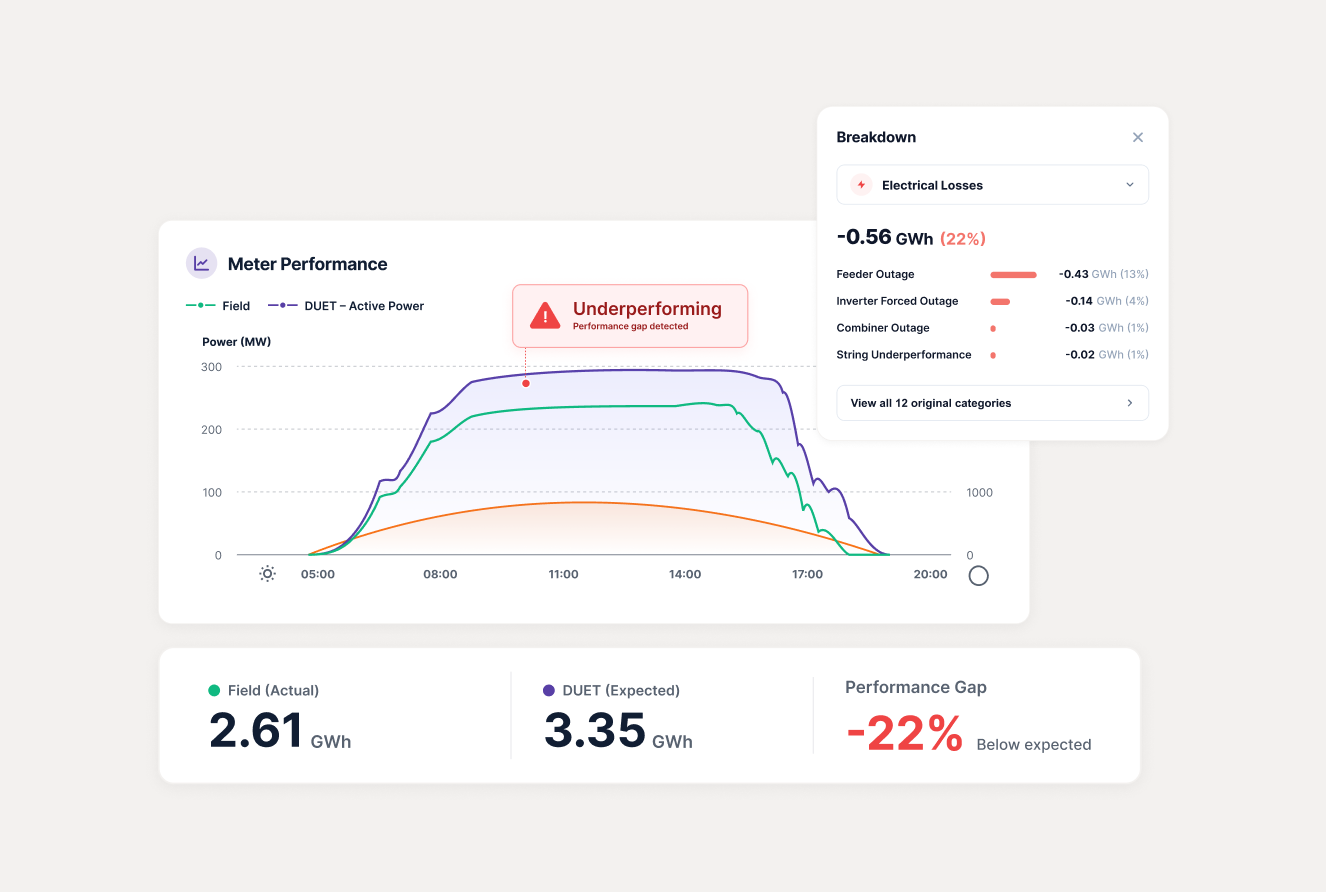Click the Power (MW) axis title
This screenshot has height=892, width=1326.
[x=237, y=342]
